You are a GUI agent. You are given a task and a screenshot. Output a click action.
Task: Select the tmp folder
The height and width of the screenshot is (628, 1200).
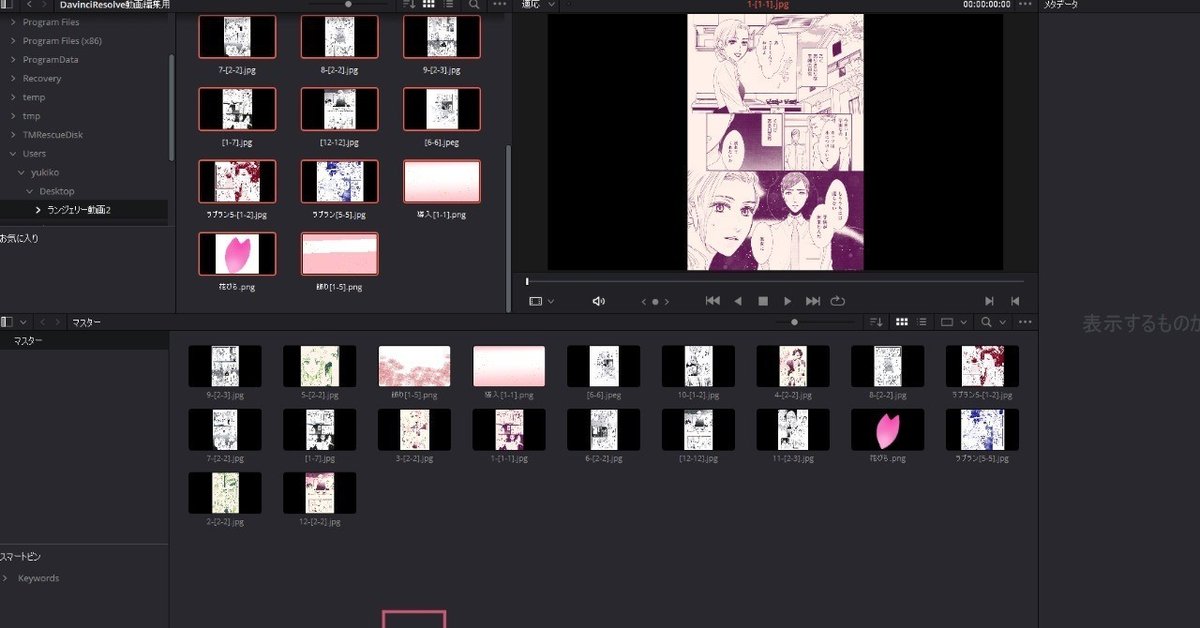click(31, 116)
